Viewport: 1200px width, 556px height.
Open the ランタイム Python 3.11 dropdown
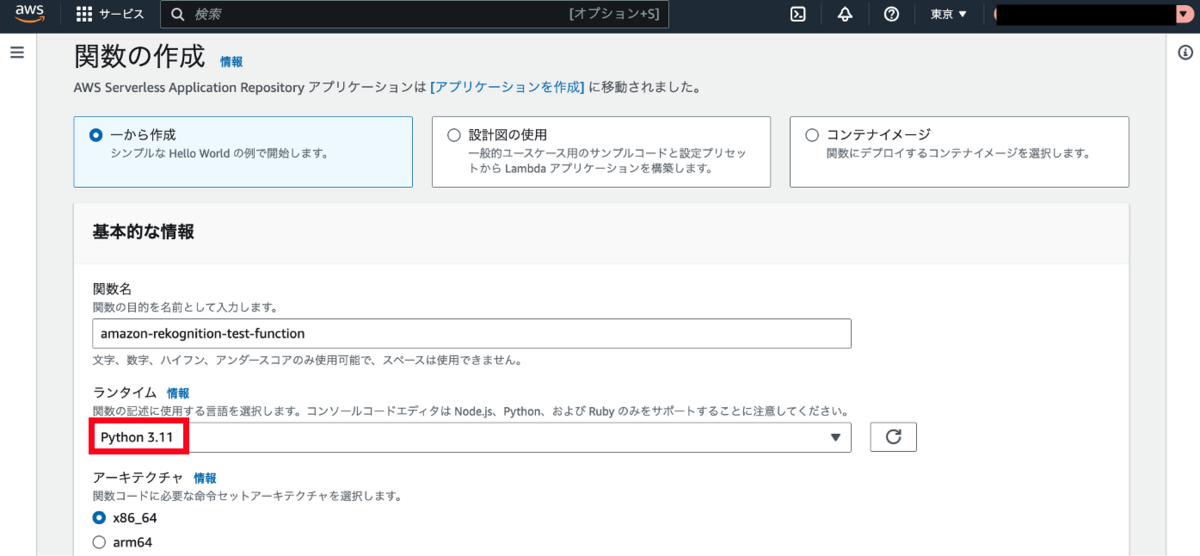click(472, 437)
